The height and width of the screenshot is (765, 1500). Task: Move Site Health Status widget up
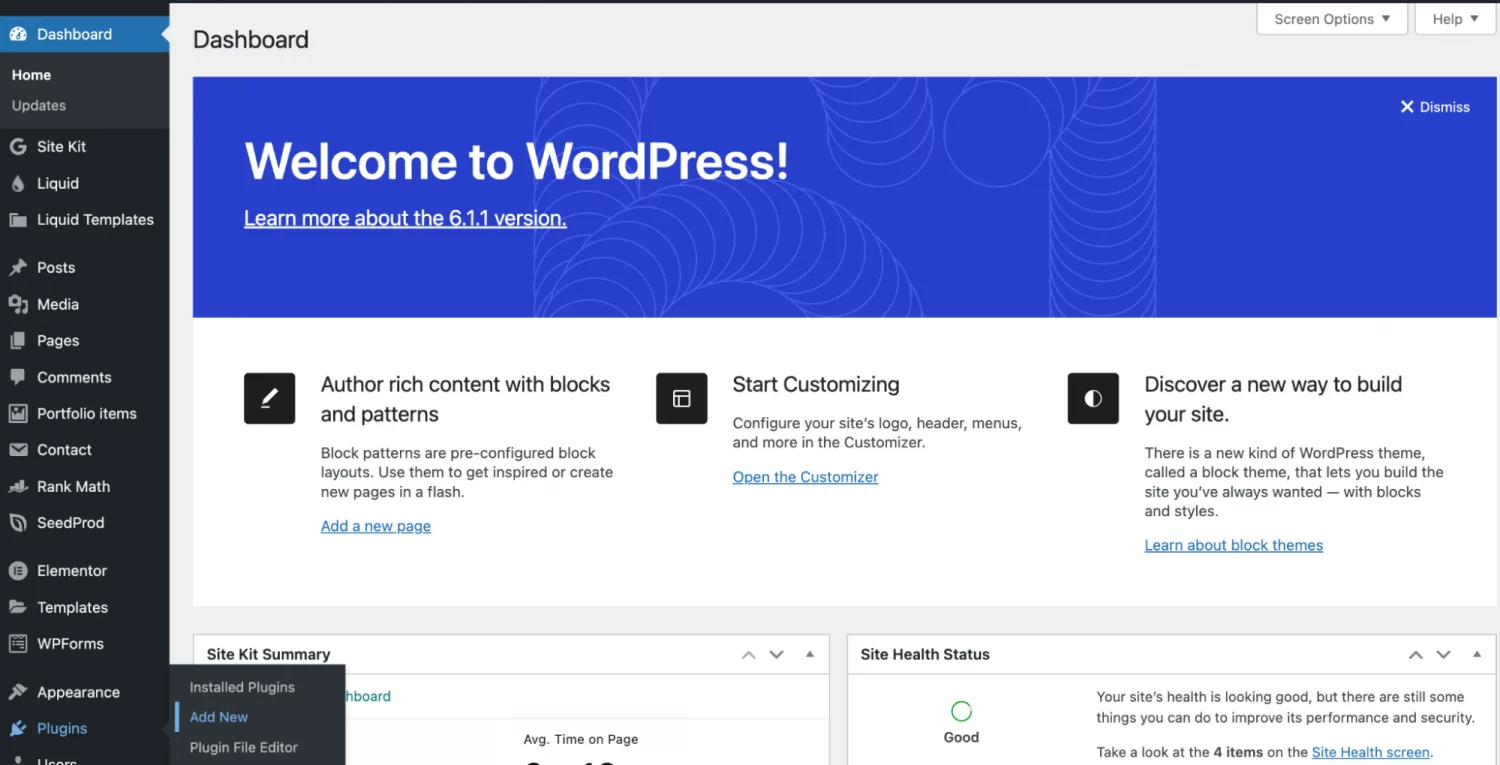pos(1415,655)
